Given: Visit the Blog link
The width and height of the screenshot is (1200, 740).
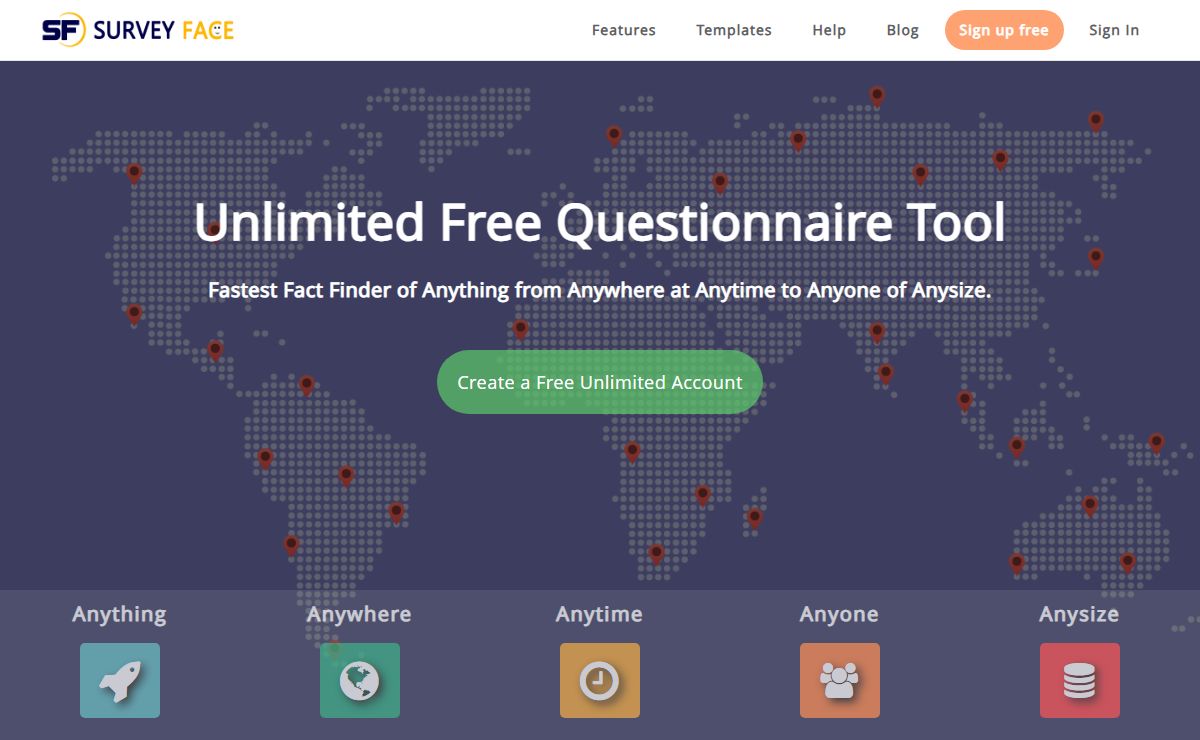Looking at the screenshot, I should (902, 30).
